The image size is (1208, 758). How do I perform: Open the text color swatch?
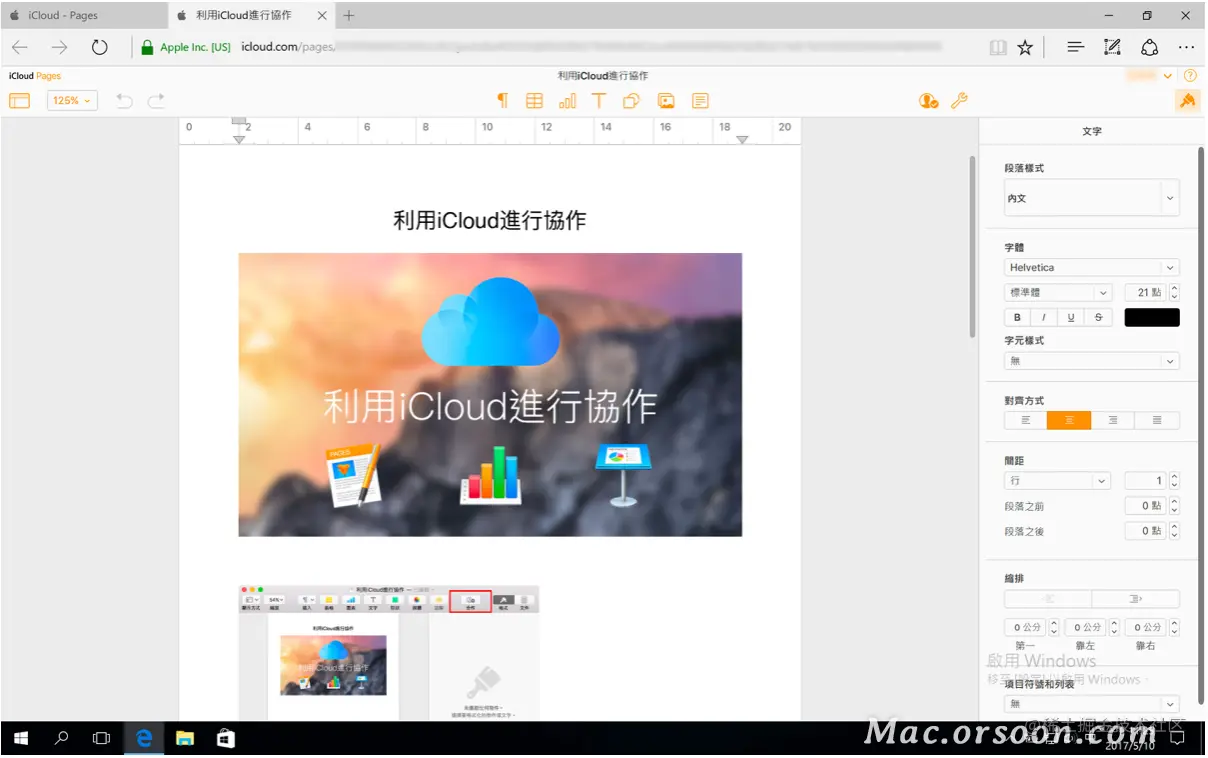point(1152,317)
